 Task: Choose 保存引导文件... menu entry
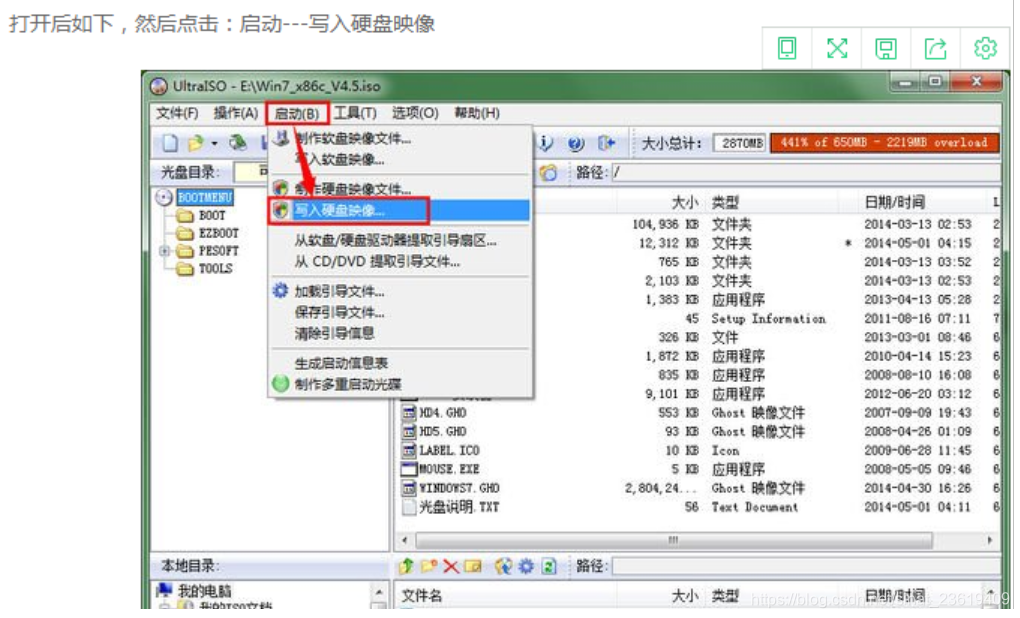(x=400, y=312)
